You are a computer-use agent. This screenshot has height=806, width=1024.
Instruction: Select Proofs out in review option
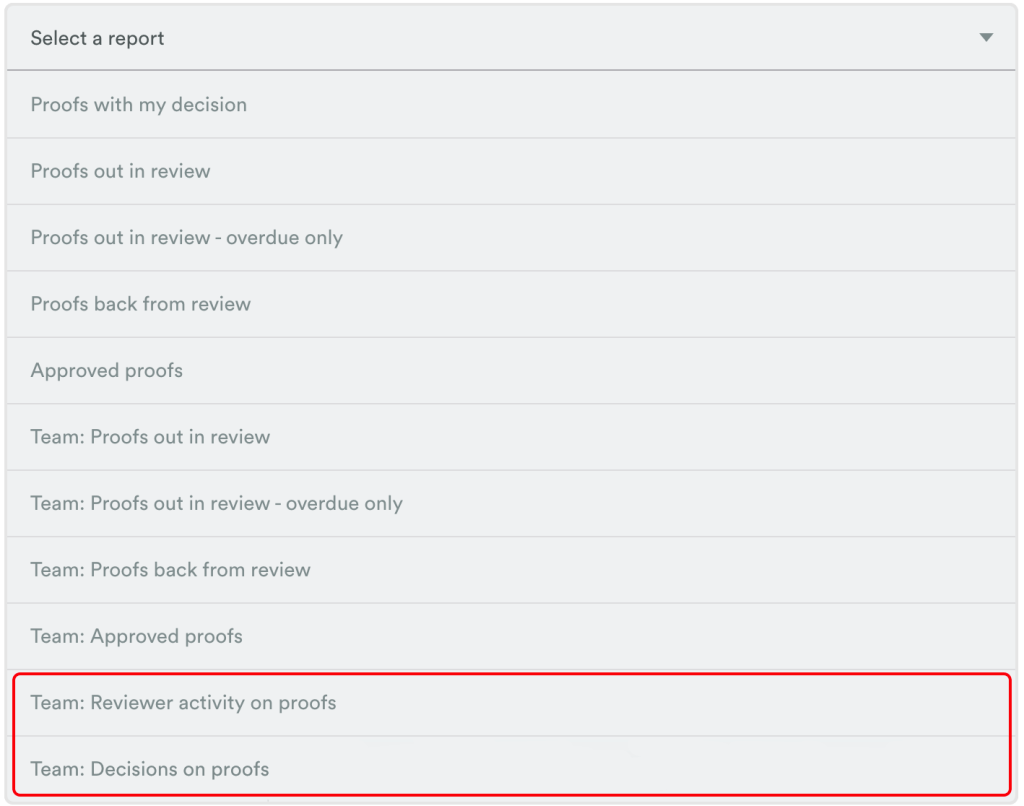tap(121, 171)
